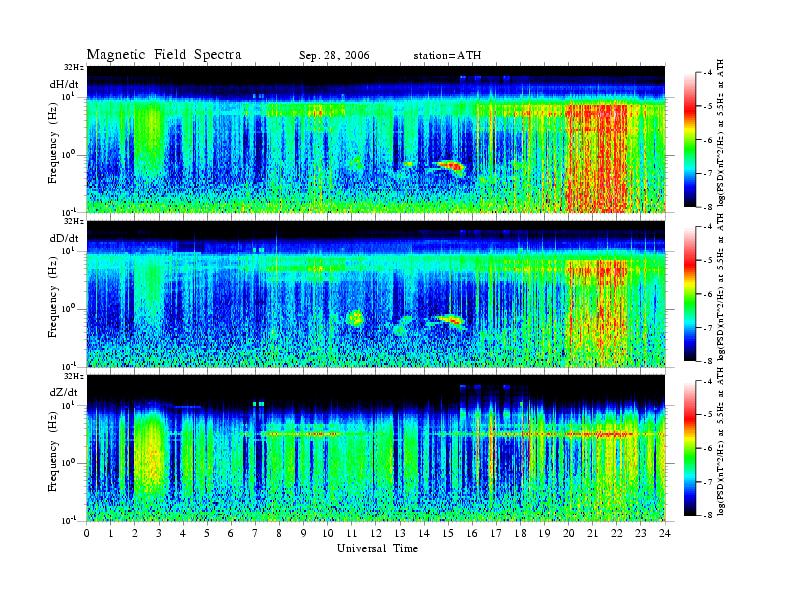Click the color bar beside the dH/dt panel
This screenshot has width=792, height=612.
coord(689,140)
